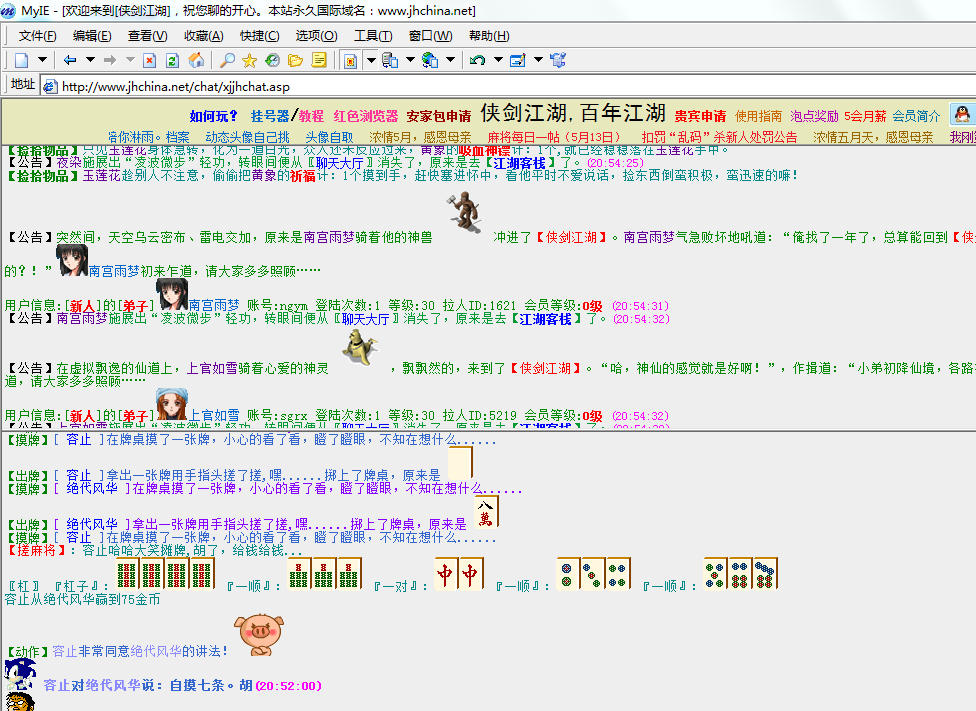The image size is (976, 711).
Task: Open the 工具(T) menu
Action: point(373,36)
